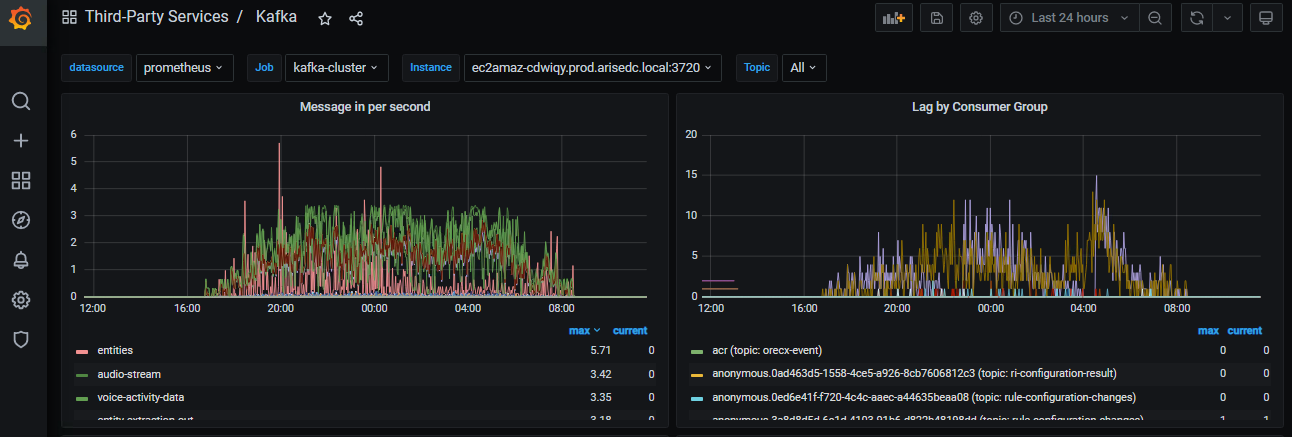This screenshot has width=1292, height=437.
Task: Click the acr series color swatch
Action: [698, 351]
